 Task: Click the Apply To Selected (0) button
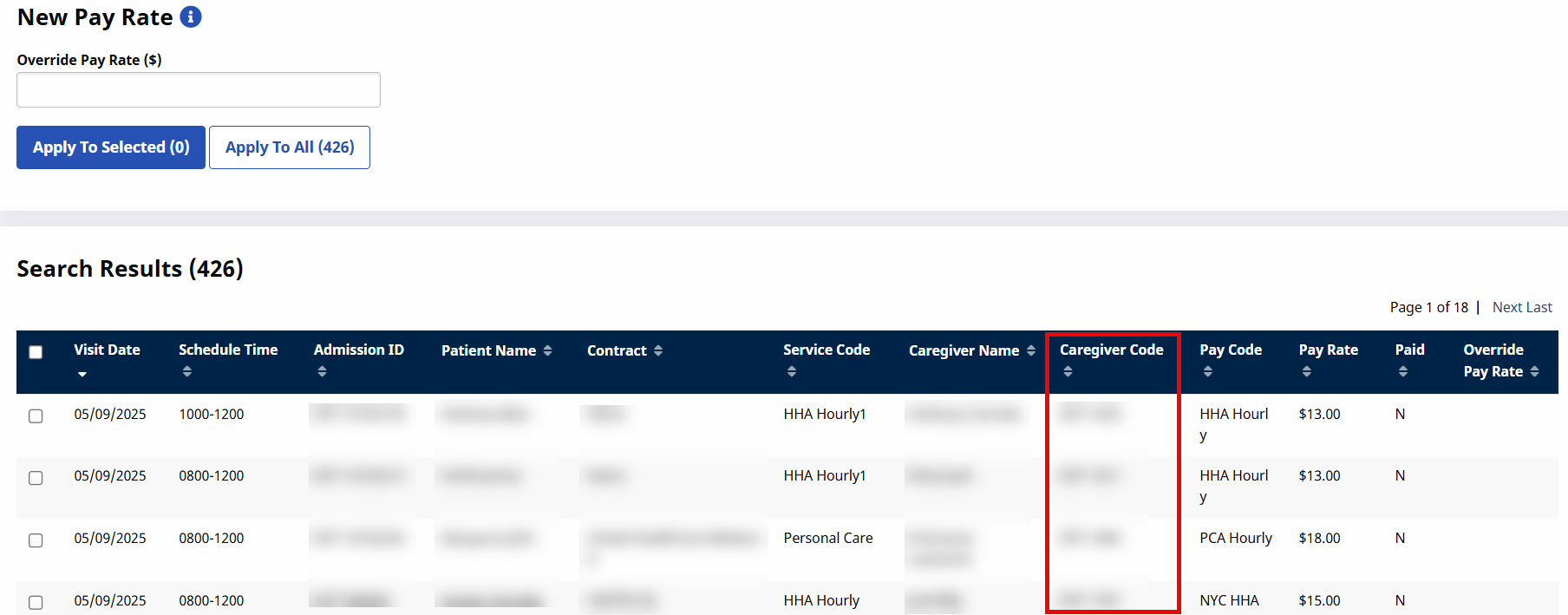click(x=111, y=147)
